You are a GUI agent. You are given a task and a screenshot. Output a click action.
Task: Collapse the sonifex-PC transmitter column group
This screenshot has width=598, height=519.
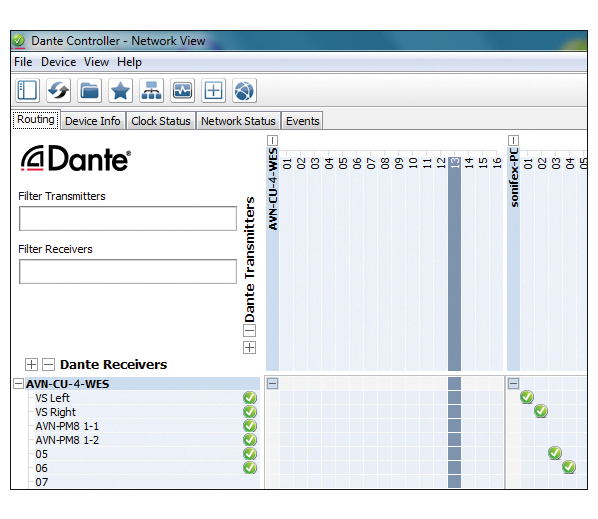513,140
